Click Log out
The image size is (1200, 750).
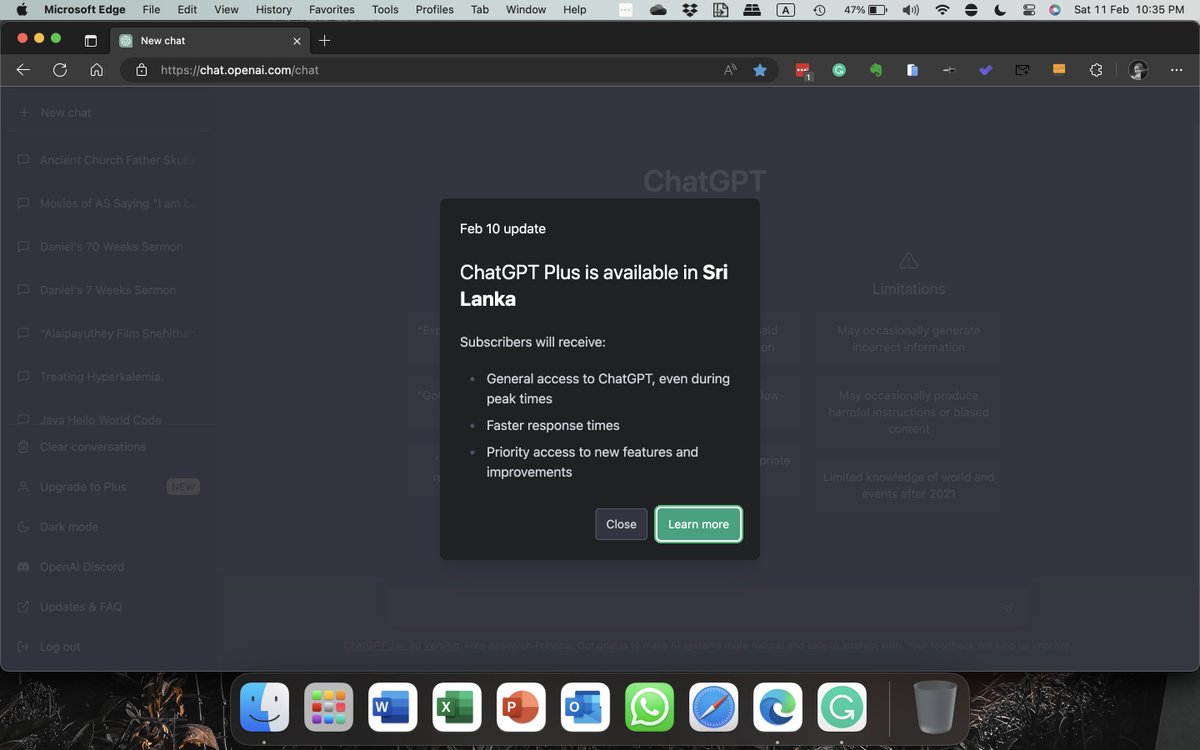click(x=108, y=647)
